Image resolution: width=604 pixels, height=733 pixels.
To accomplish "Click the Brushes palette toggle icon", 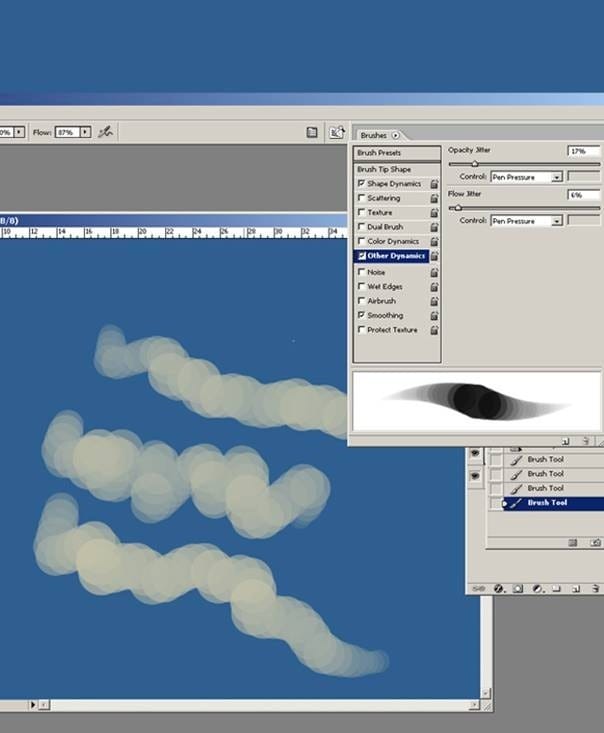I will [x=337, y=132].
